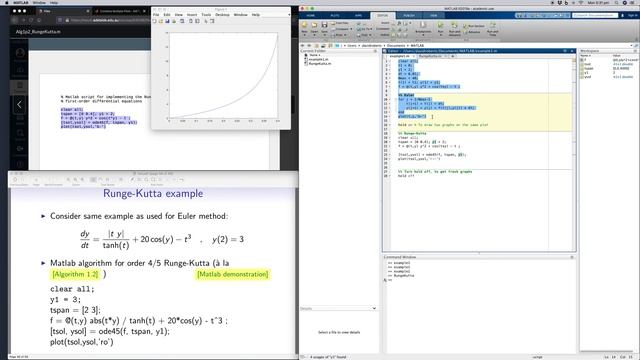Image resolution: width=640 pixels, height=360 pixels.
Task: Click the user profile icon in browser sidebar
Action: pyautogui.click(x=20, y=53)
